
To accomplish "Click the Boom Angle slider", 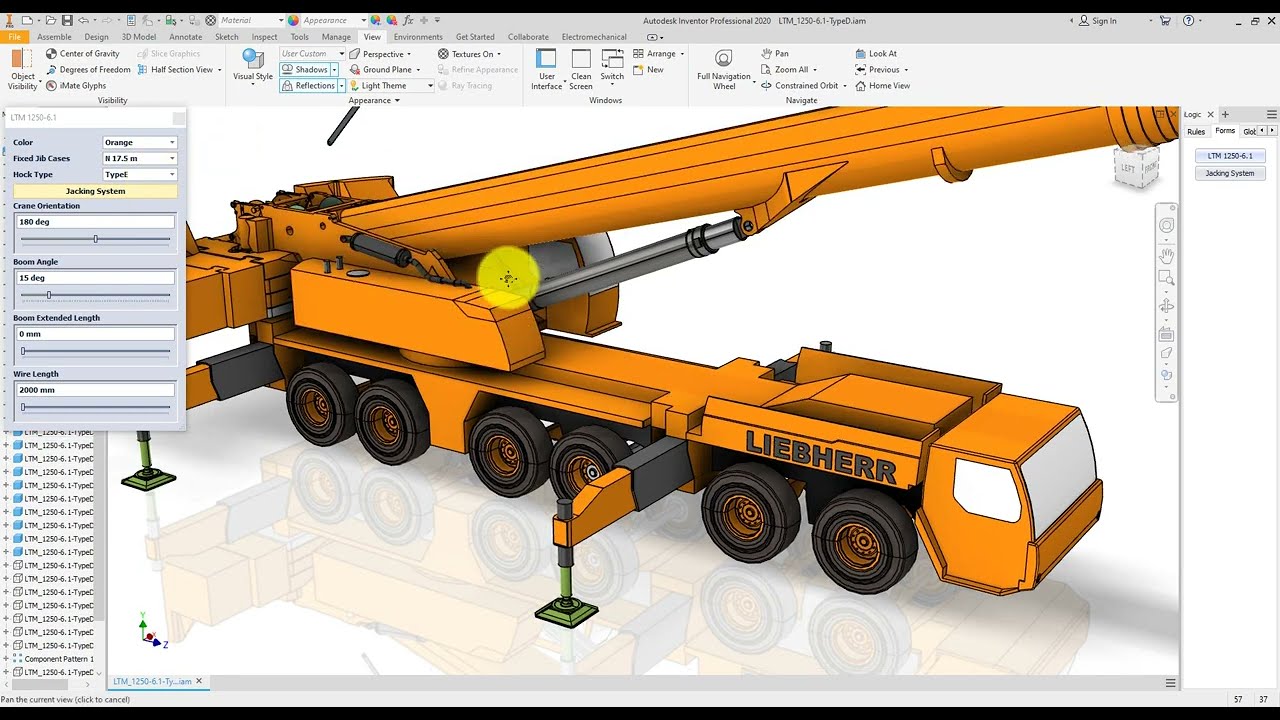I will point(95,295).
